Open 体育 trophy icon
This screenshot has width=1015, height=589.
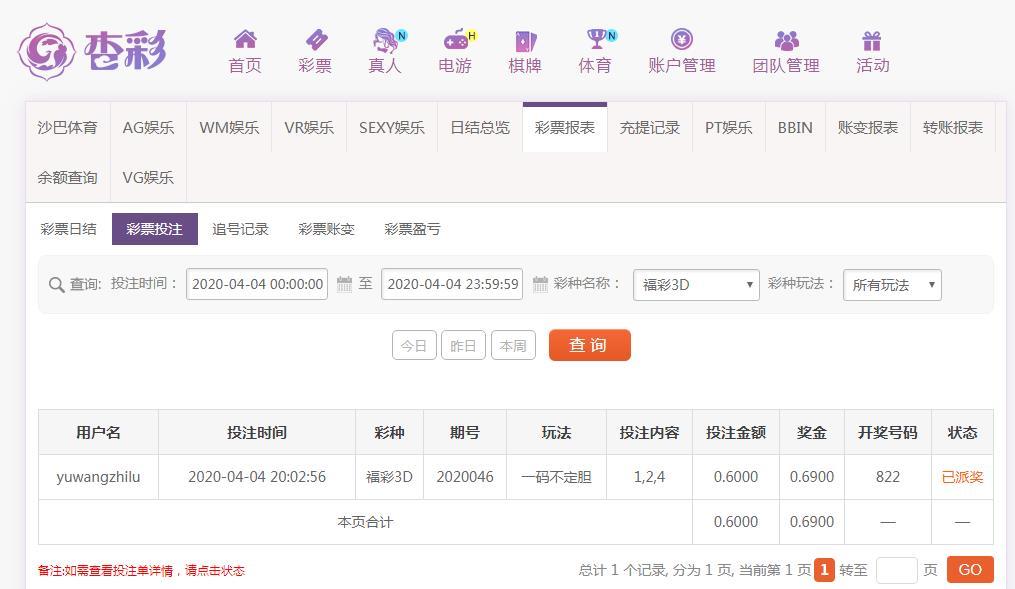pyautogui.click(x=596, y=39)
